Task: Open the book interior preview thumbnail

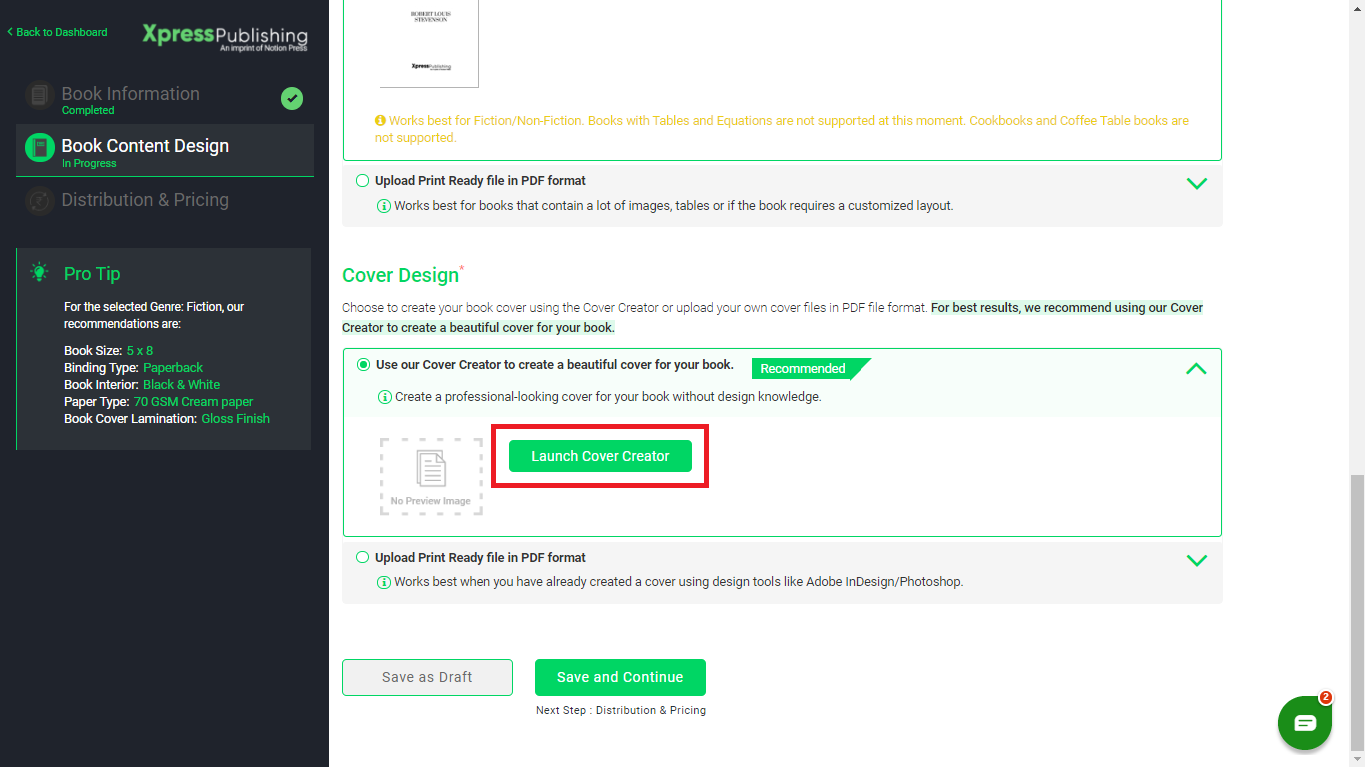Action: [429, 45]
